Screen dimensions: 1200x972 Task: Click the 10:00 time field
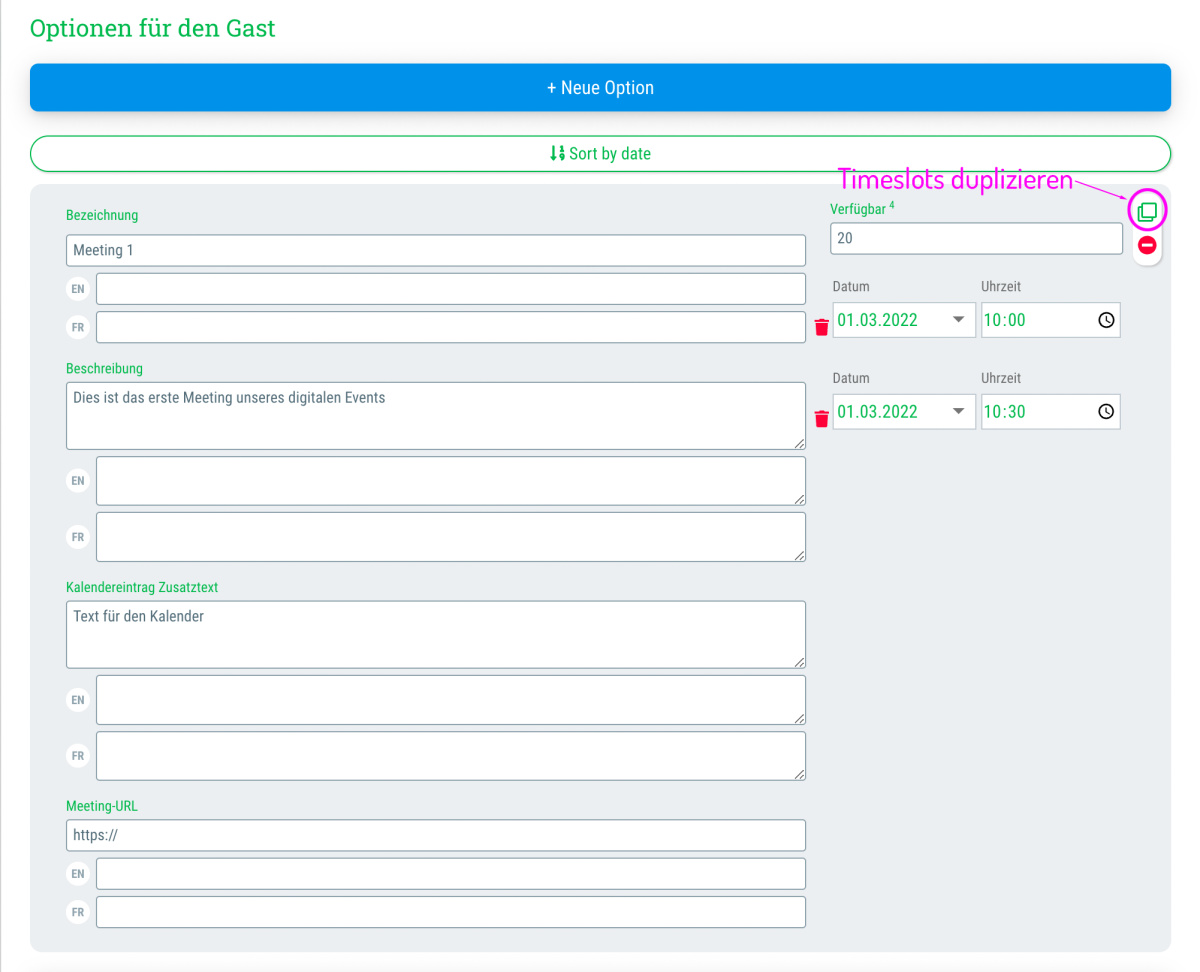(x=1050, y=320)
